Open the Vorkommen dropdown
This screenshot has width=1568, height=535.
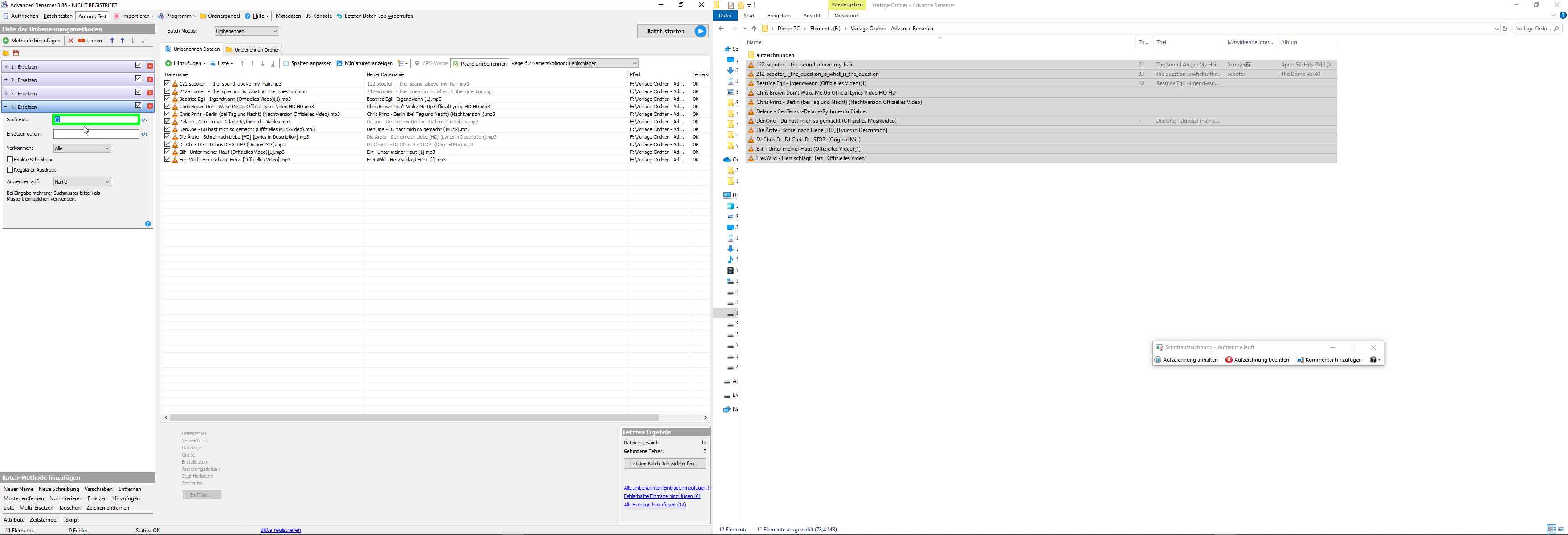tap(82, 148)
